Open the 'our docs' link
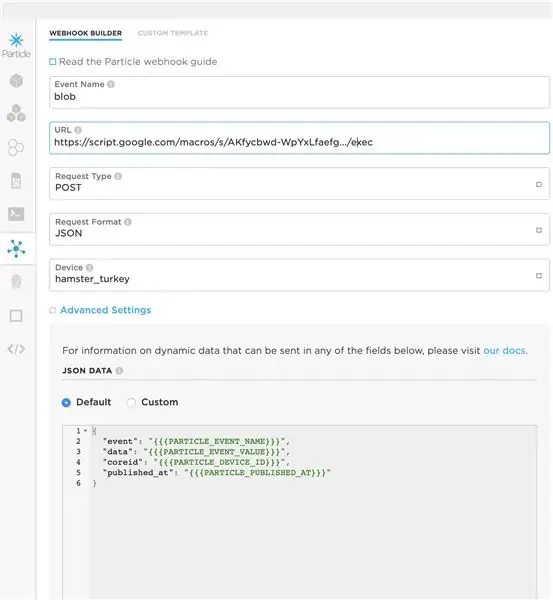Viewport: 553px width, 600px height. pyautogui.click(x=504, y=351)
